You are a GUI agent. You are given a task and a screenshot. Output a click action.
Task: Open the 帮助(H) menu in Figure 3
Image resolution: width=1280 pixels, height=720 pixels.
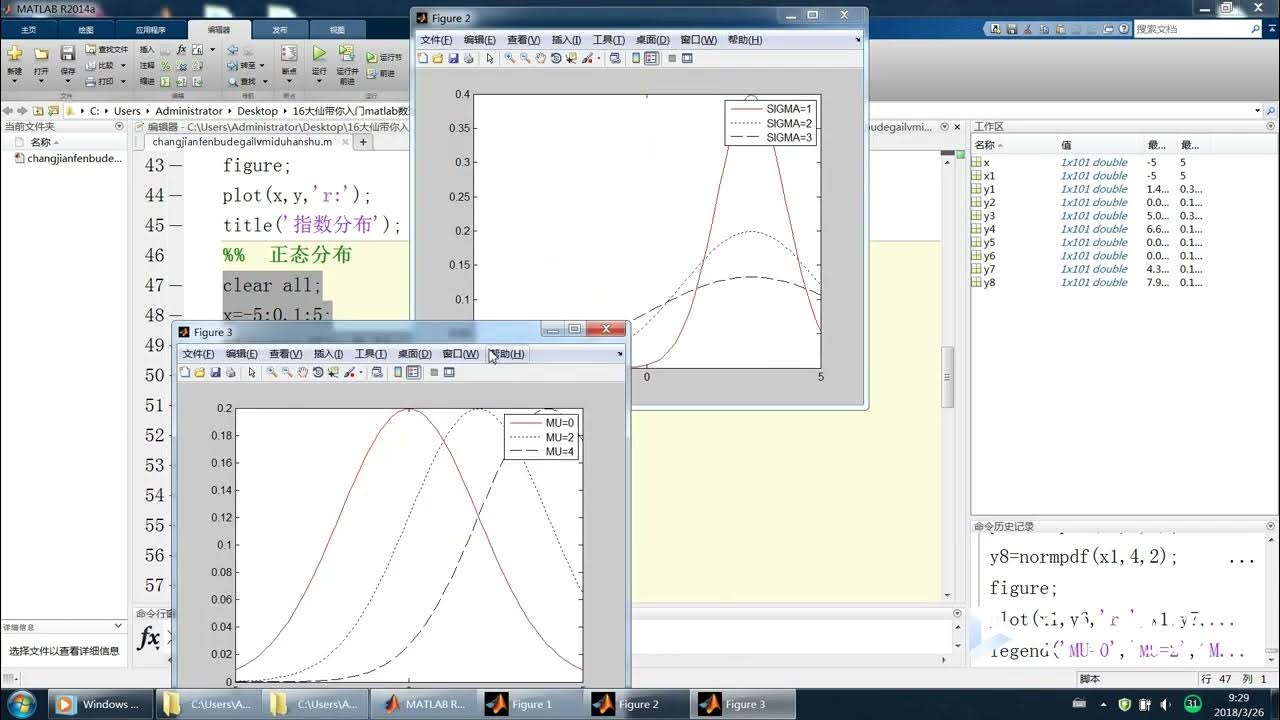pyautogui.click(x=508, y=354)
